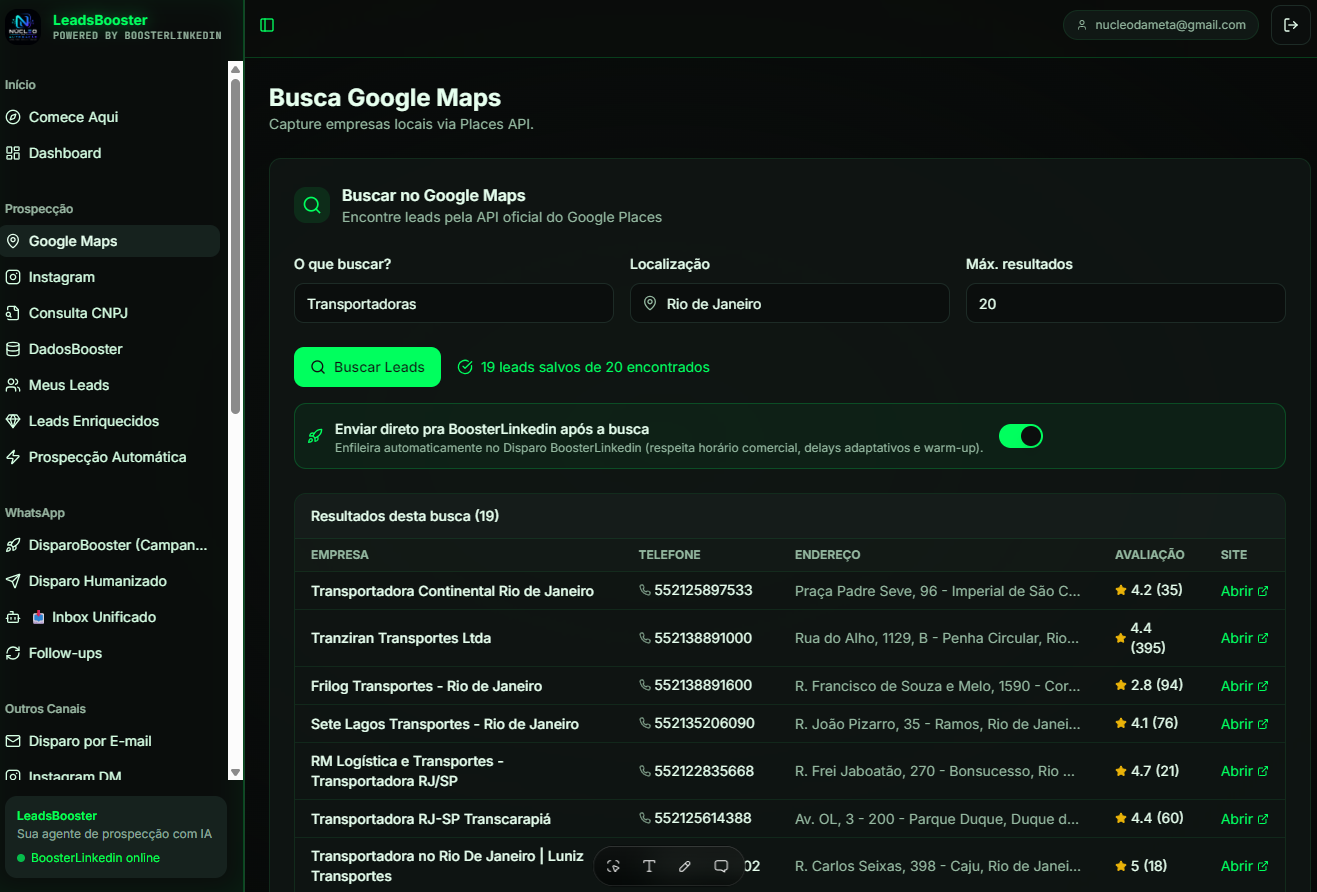This screenshot has width=1317, height=892.
Task: Open site for Transportadora Continental Rio de Janeiro
Action: click(x=1244, y=591)
